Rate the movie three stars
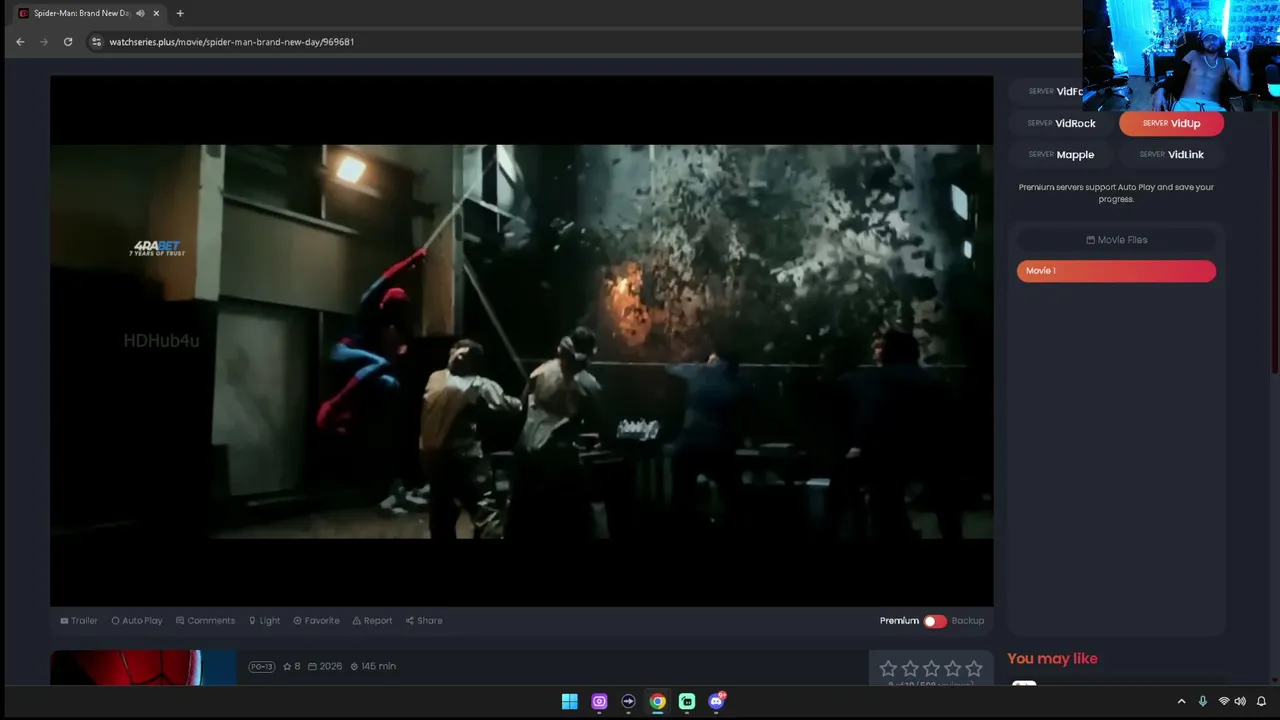 931,668
